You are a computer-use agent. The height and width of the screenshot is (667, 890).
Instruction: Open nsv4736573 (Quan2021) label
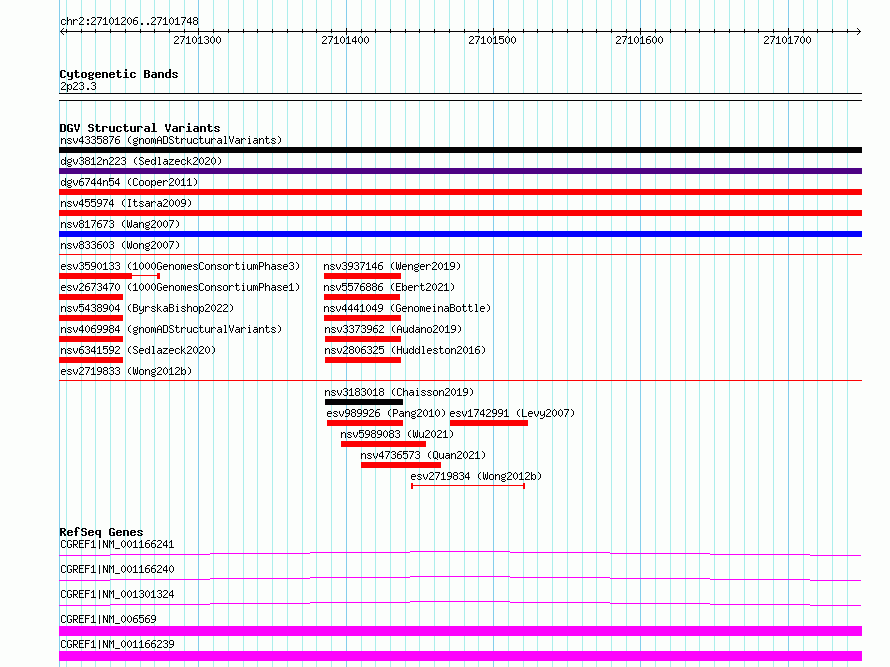[423, 455]
